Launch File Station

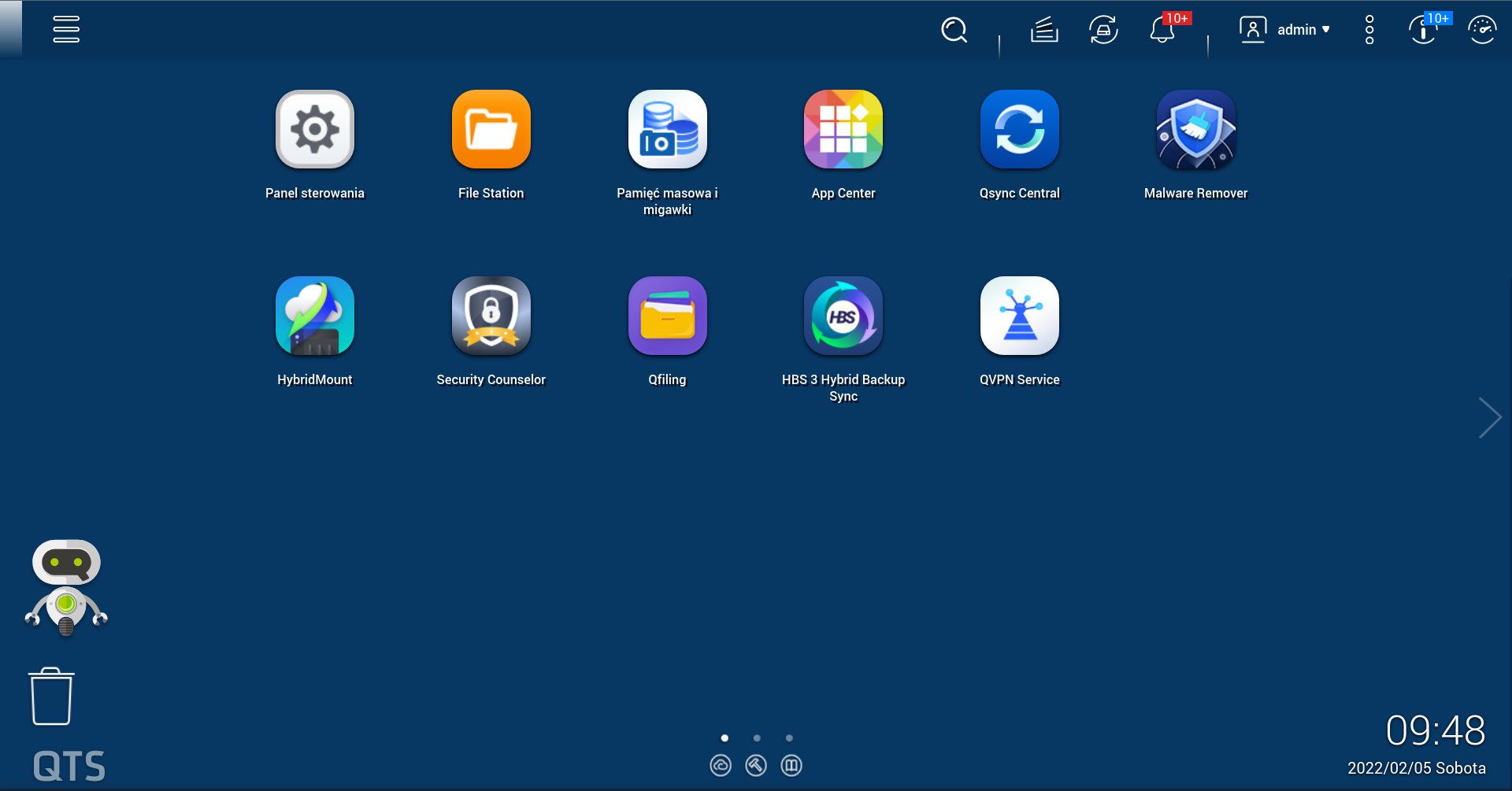[x=491, y=129]
